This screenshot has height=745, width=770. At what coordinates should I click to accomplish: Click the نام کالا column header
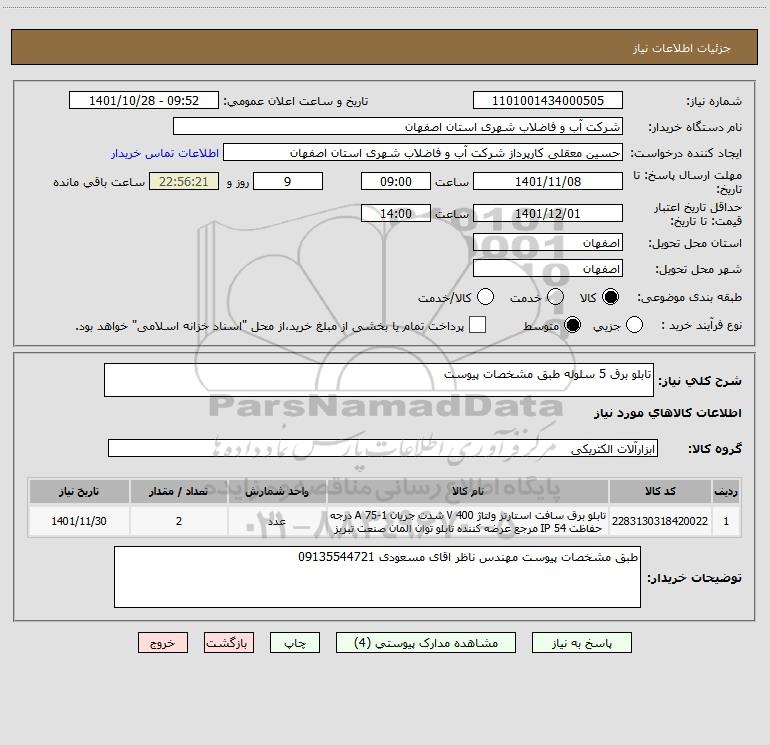coord(468,491)
